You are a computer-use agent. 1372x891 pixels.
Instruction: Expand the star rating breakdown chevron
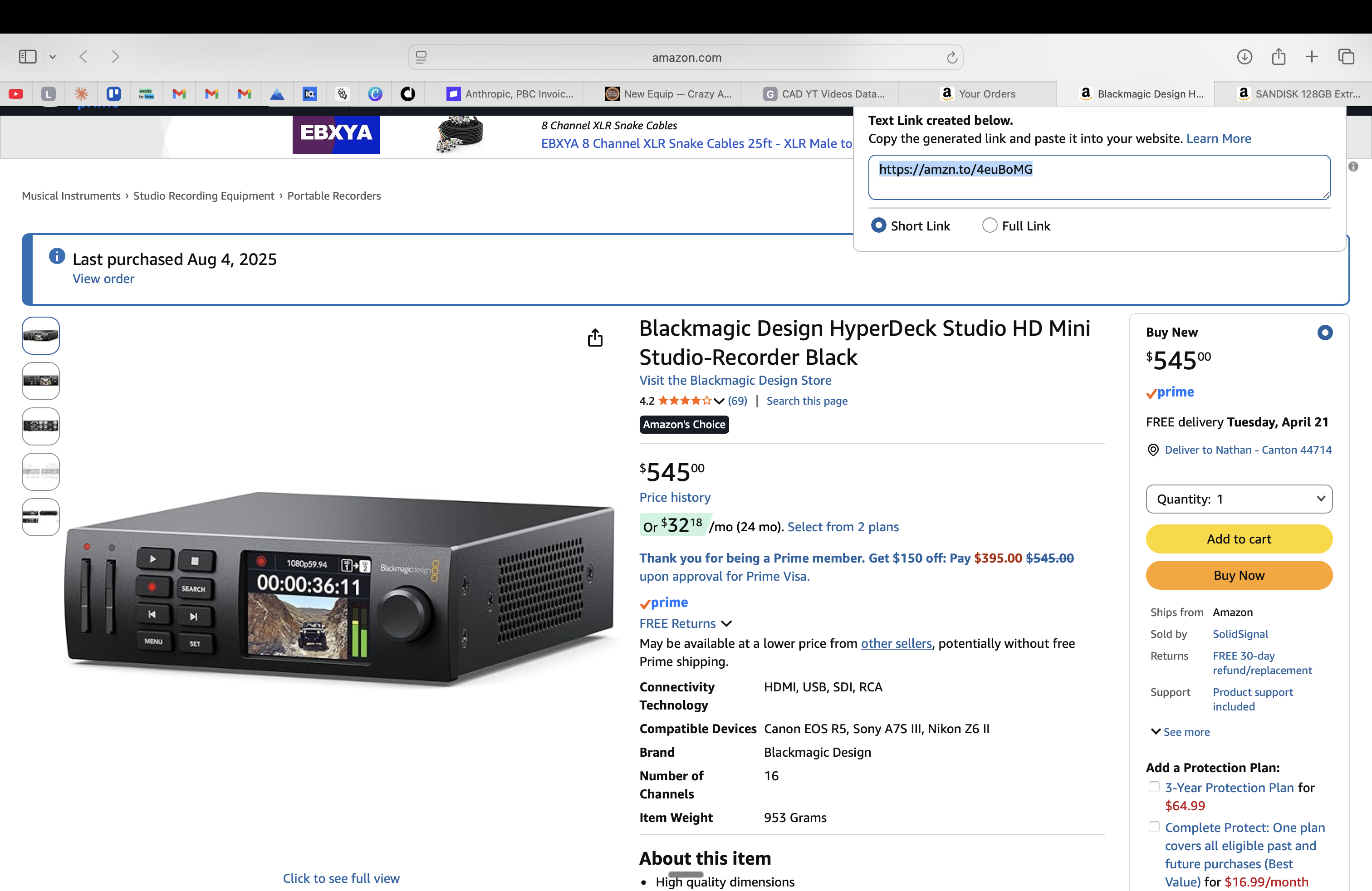[719, 401]
